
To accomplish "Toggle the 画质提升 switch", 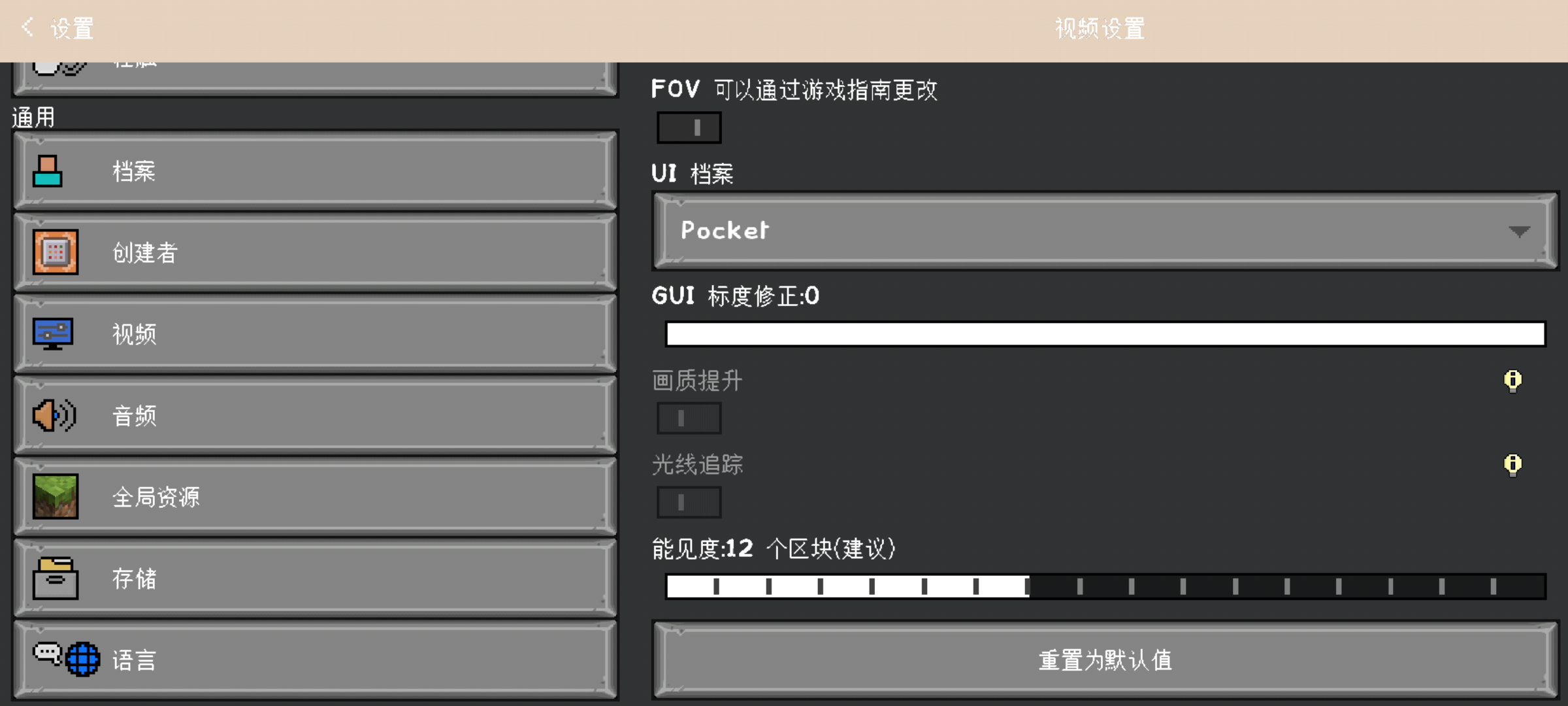I will click(689, 418).
